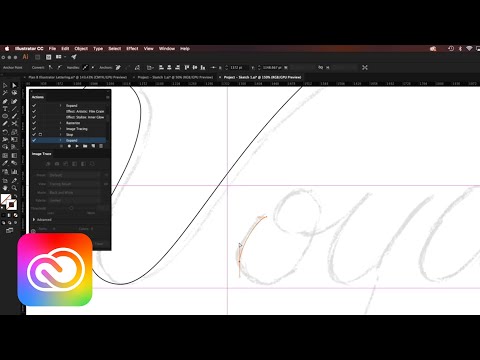The height and width of the screenshot is (360, 480).
Task: Open the Object menu
Action: (x=81, y=49)
